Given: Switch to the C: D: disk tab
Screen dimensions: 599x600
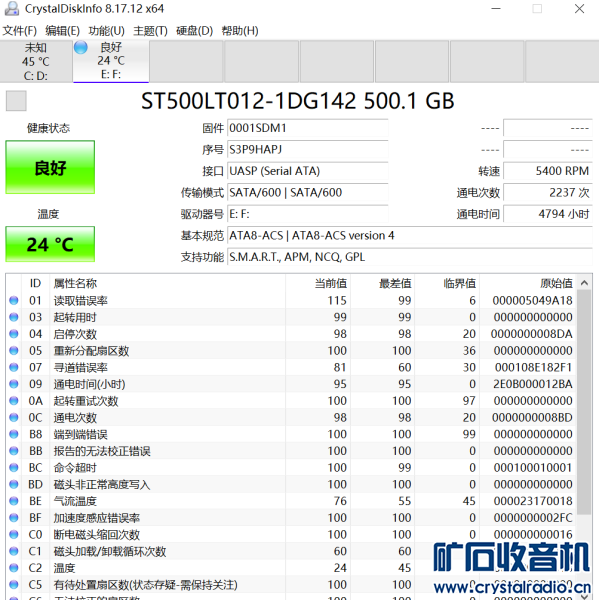Looking at the screenshot, I should (36, 62).
